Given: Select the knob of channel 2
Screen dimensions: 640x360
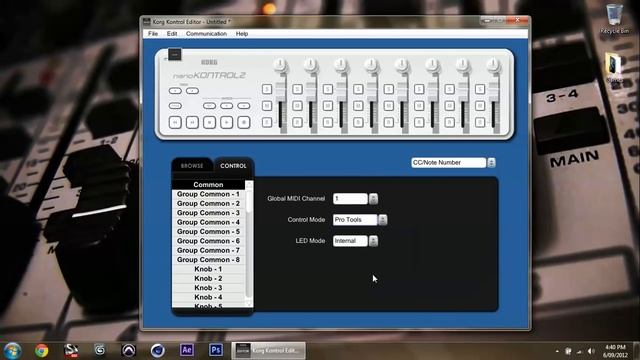Looking at the screenshot, I should 311,64.
